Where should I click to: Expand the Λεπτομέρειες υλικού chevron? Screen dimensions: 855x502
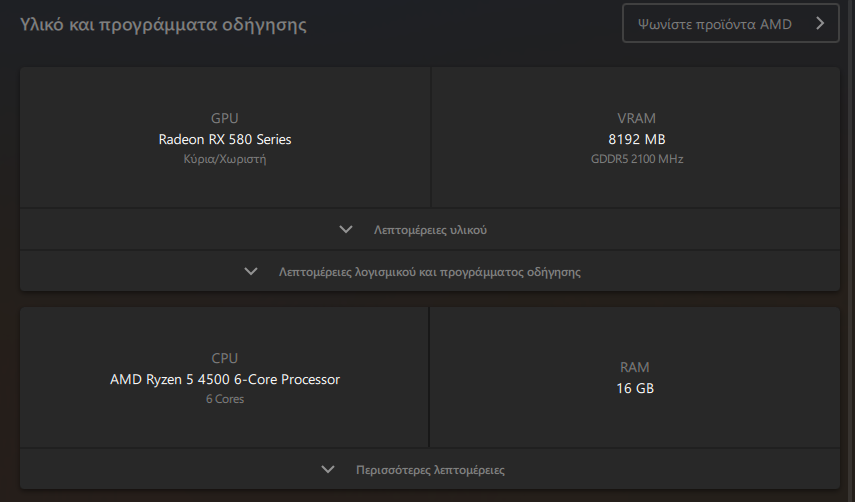coord(346,229)
